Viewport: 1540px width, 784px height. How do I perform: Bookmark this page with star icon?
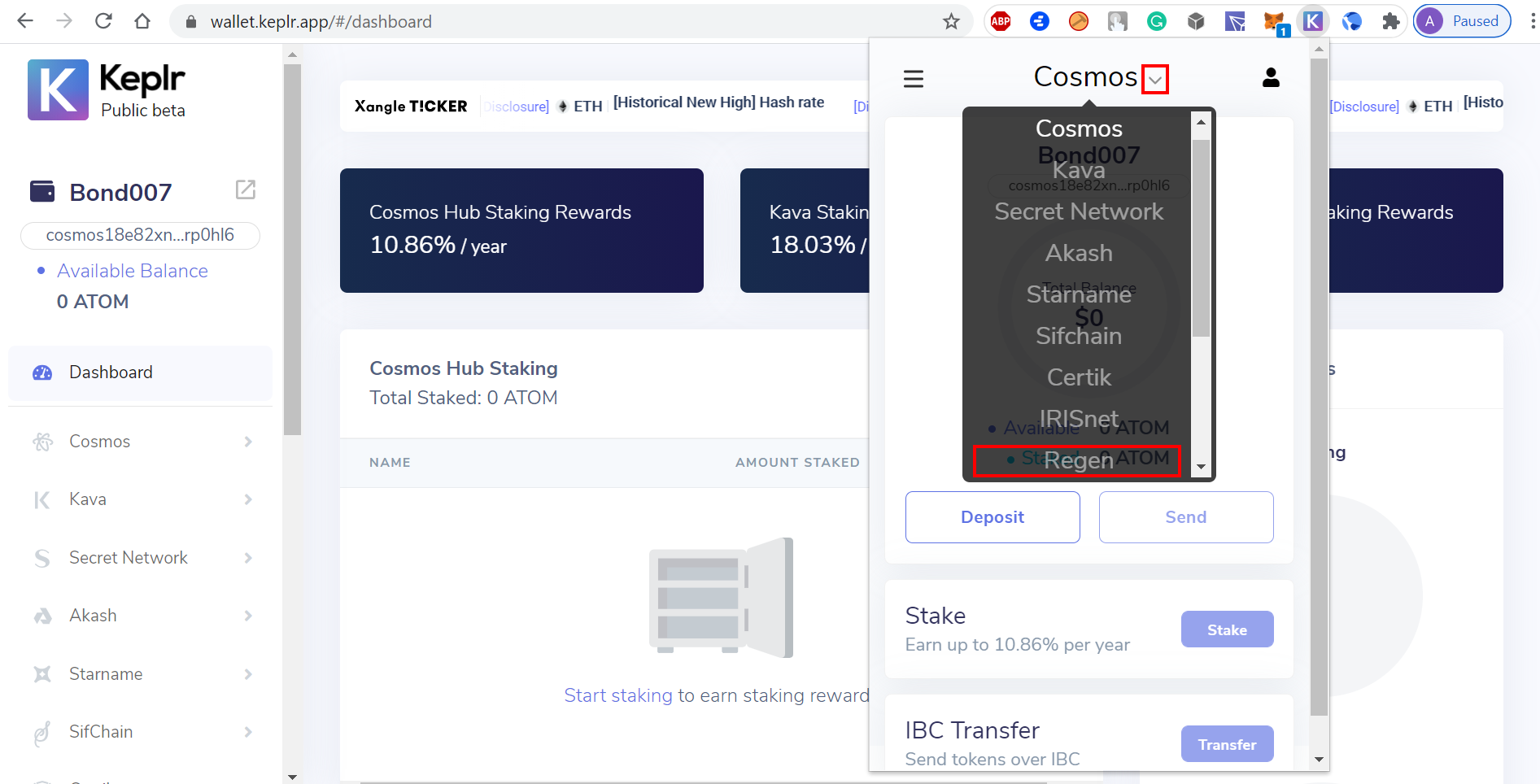click(x=951, y=22)
